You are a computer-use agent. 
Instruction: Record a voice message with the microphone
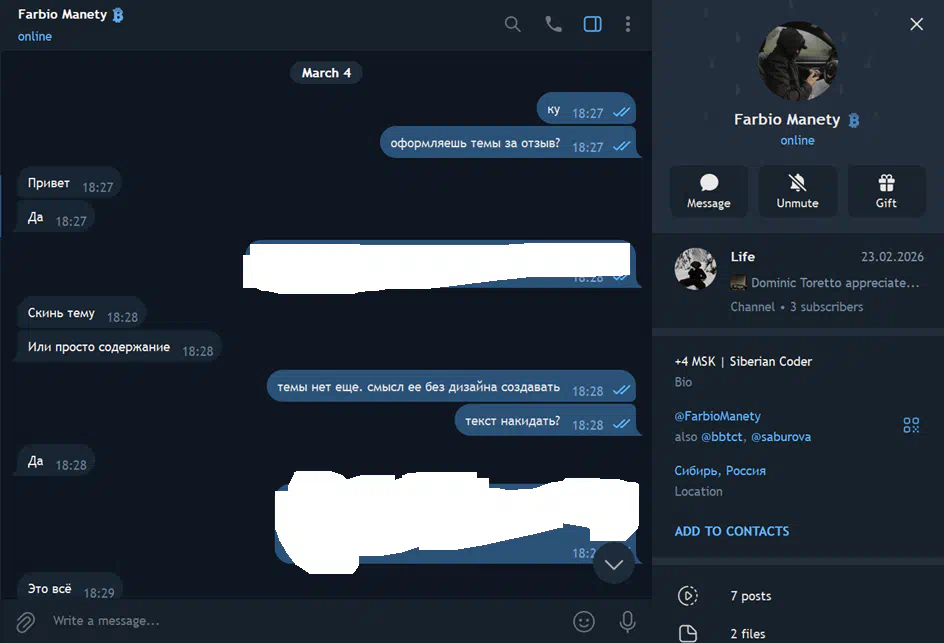pyautogui.click(x=627, y=621)
